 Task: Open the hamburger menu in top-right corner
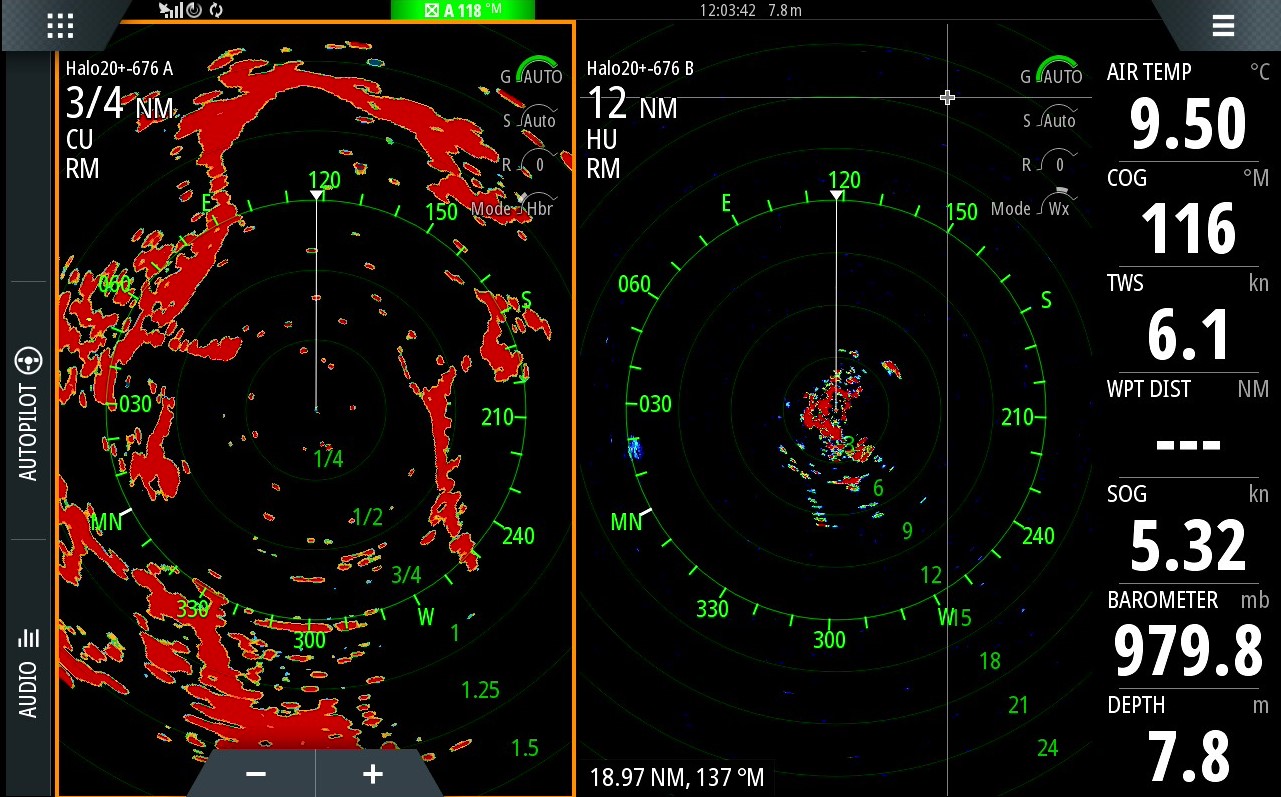point(1223,26)
